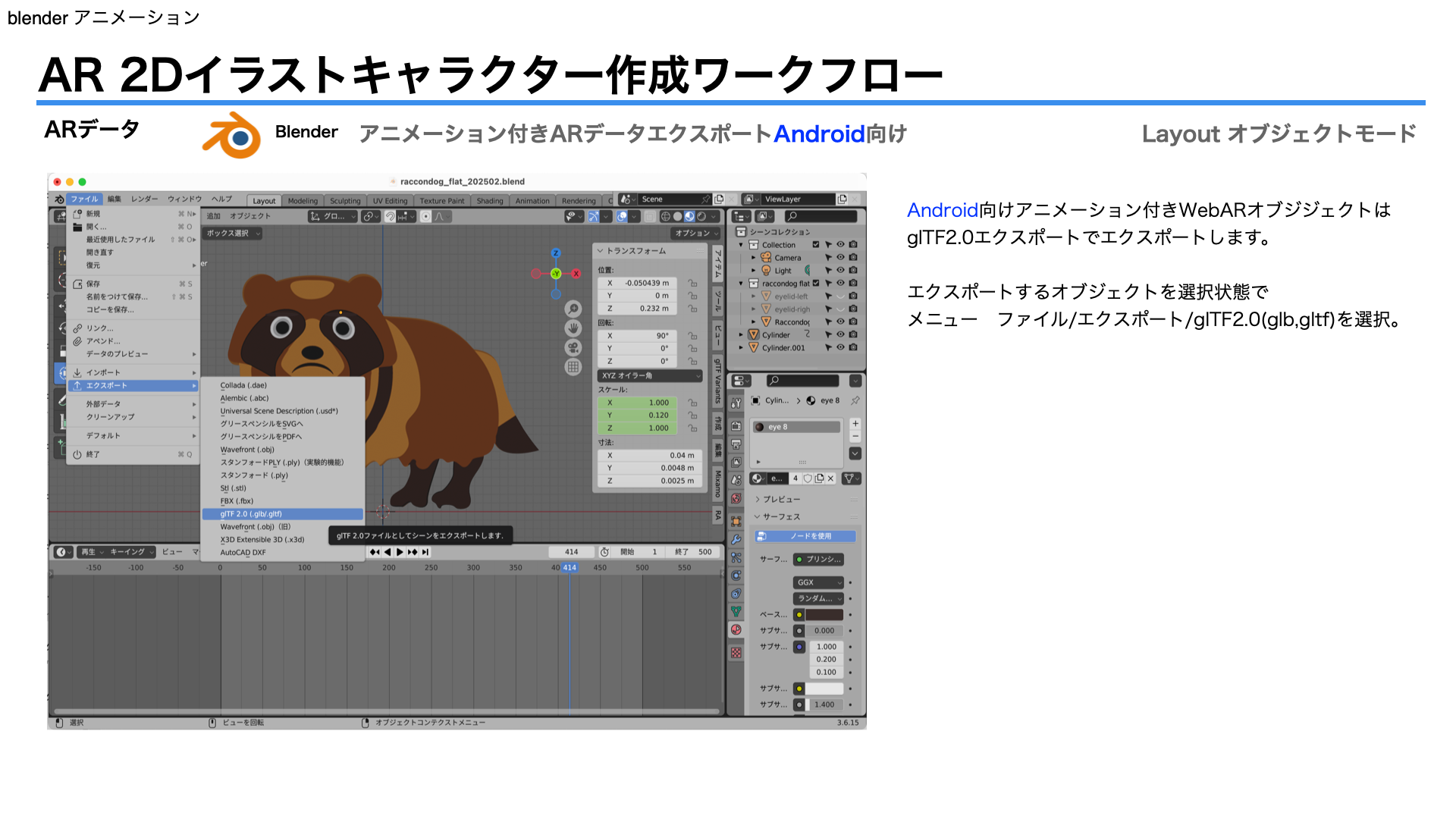Image resolution: width=1456 pixels, height=819 pixels.
Task: Click the hand pan view gizmo
Action: click(x=573, y=328)
